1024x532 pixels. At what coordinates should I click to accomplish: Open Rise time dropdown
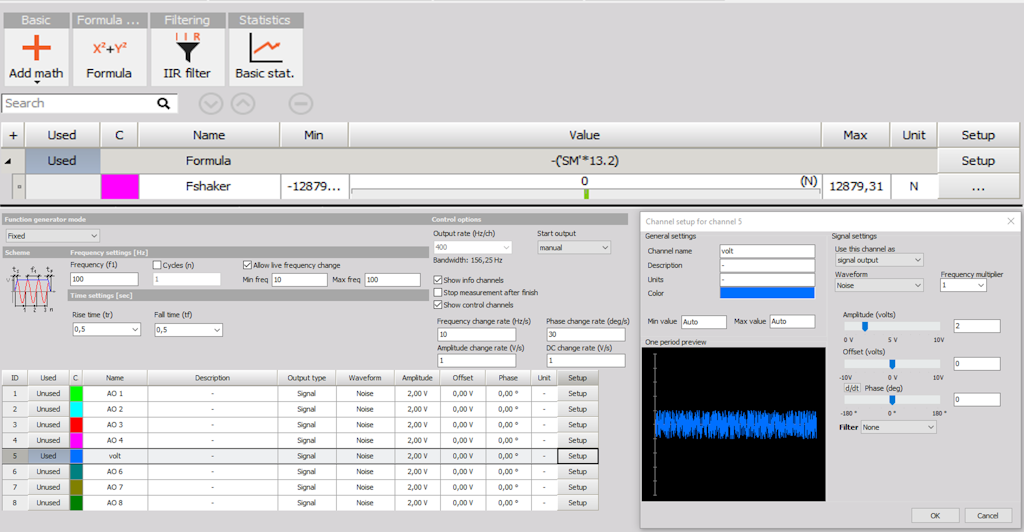(106, 330)
